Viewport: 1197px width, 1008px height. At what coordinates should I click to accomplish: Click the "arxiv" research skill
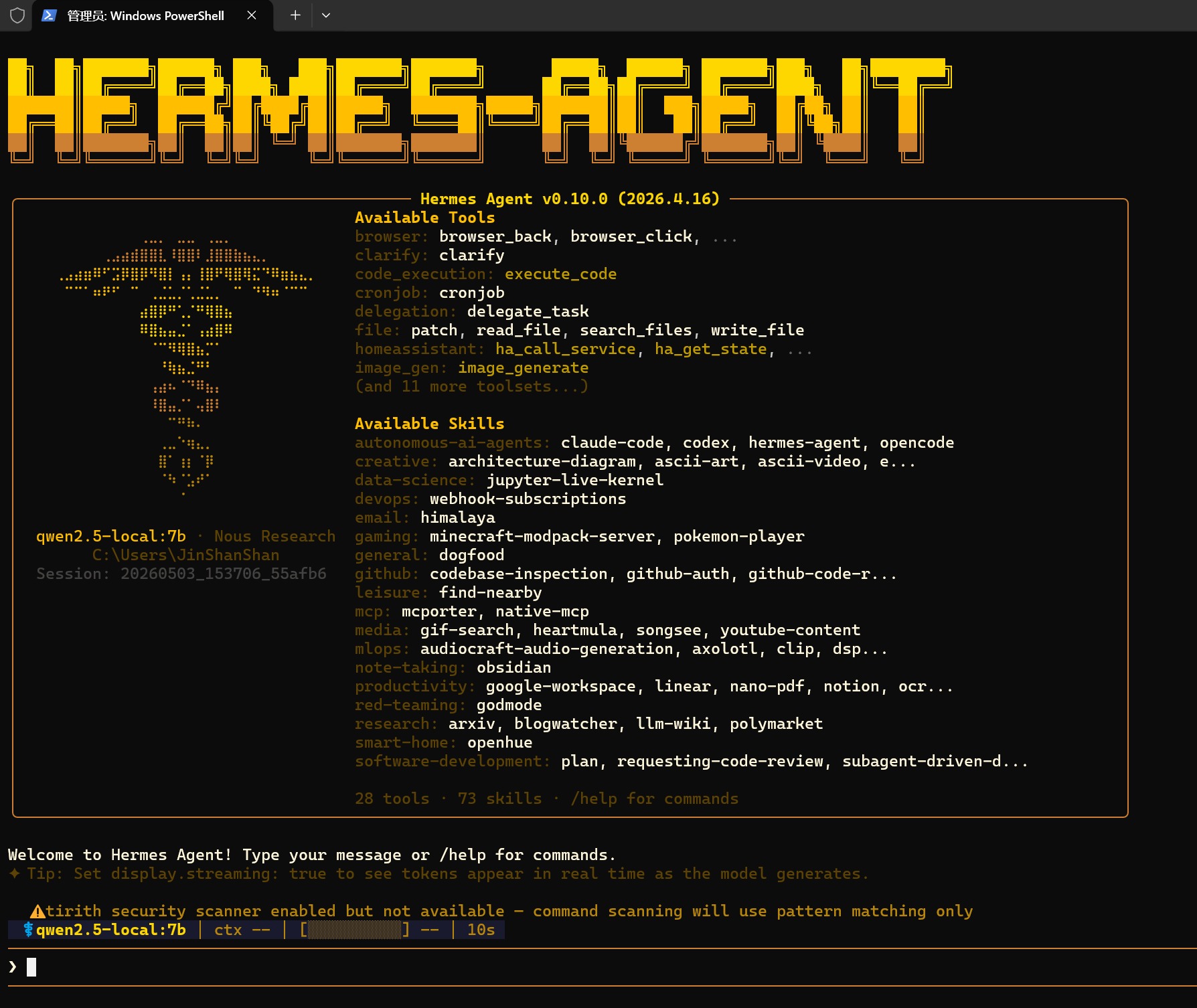[472, 724]
